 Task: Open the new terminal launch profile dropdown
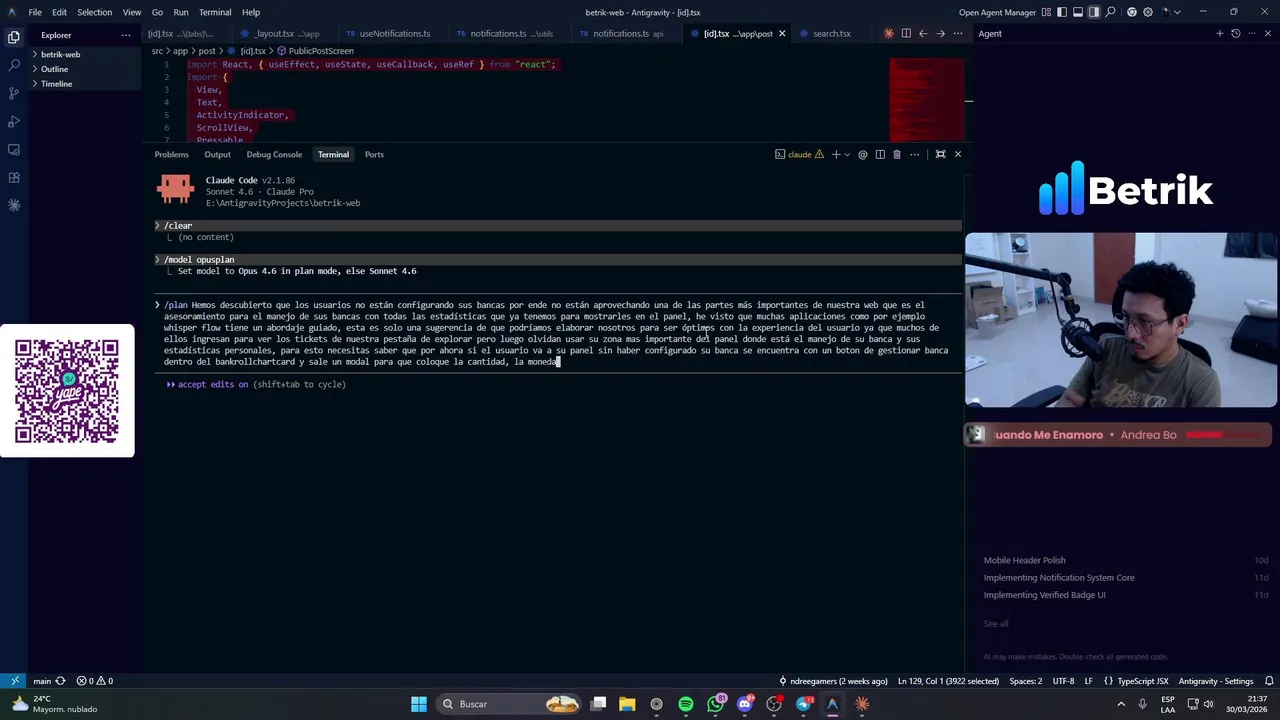(847, 154)
